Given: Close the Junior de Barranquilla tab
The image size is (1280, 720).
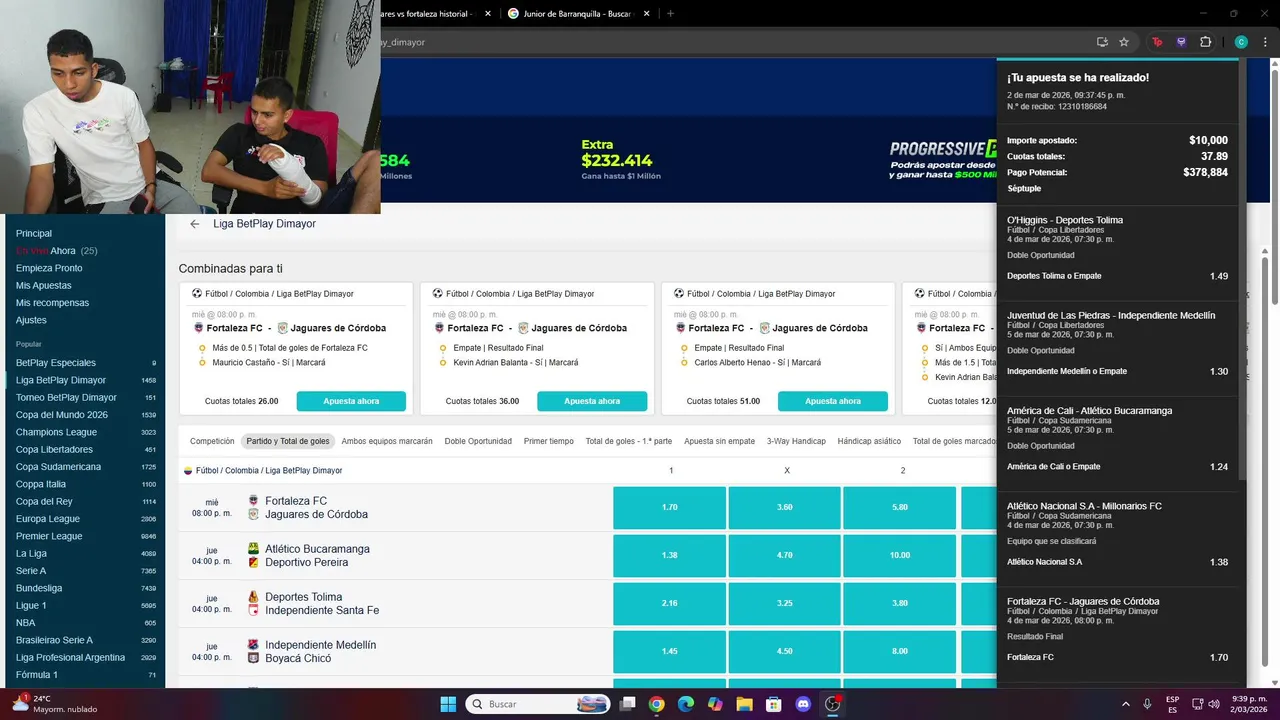Looking at the screenshot, I should coord(645,14).
